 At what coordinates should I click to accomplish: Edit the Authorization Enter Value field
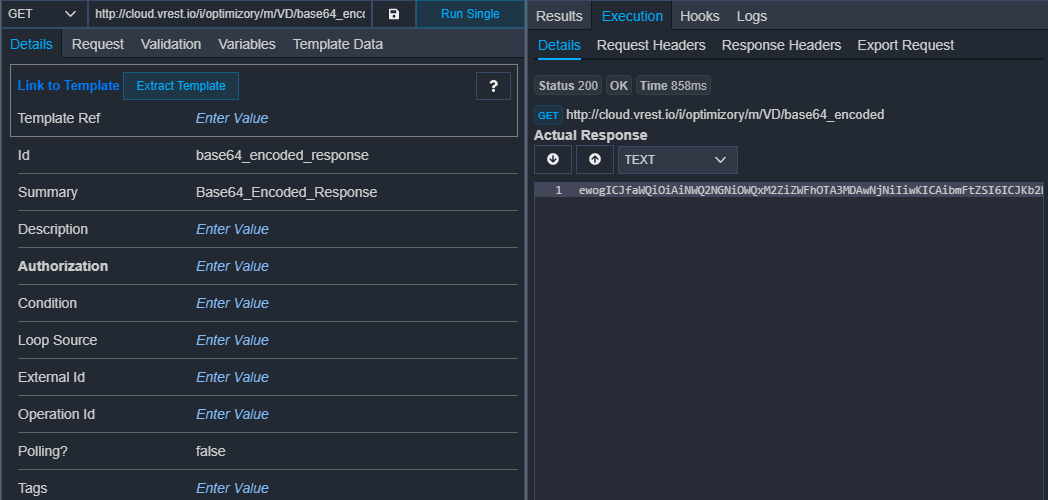point(232,266)
